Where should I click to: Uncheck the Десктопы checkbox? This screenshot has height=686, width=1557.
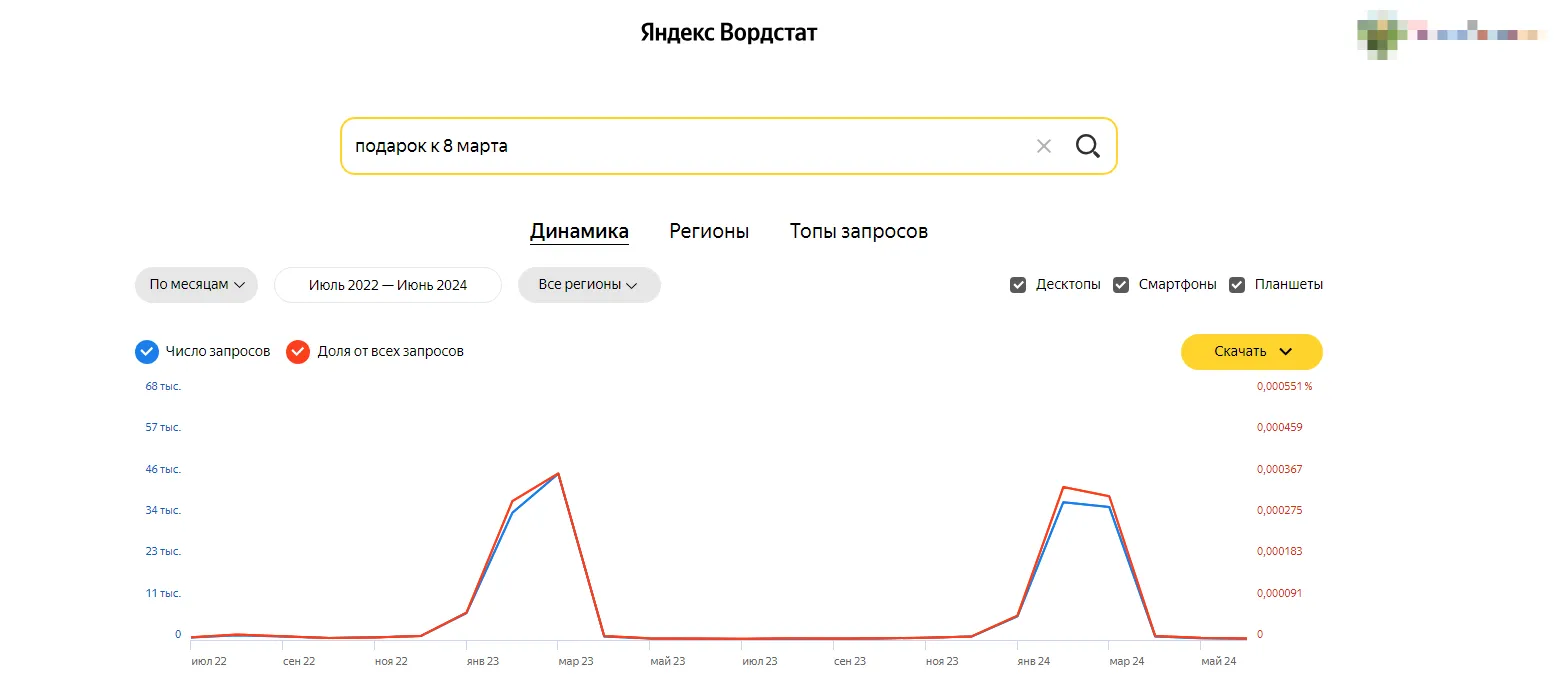pyautogui.click(x=1018, y=285)
